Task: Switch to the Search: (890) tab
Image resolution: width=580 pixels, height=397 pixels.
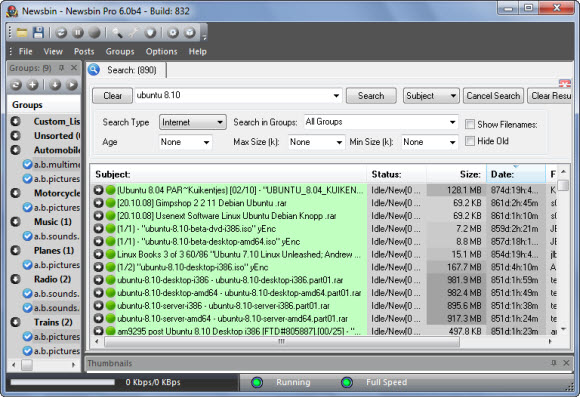Action: (x=127, y=70)
